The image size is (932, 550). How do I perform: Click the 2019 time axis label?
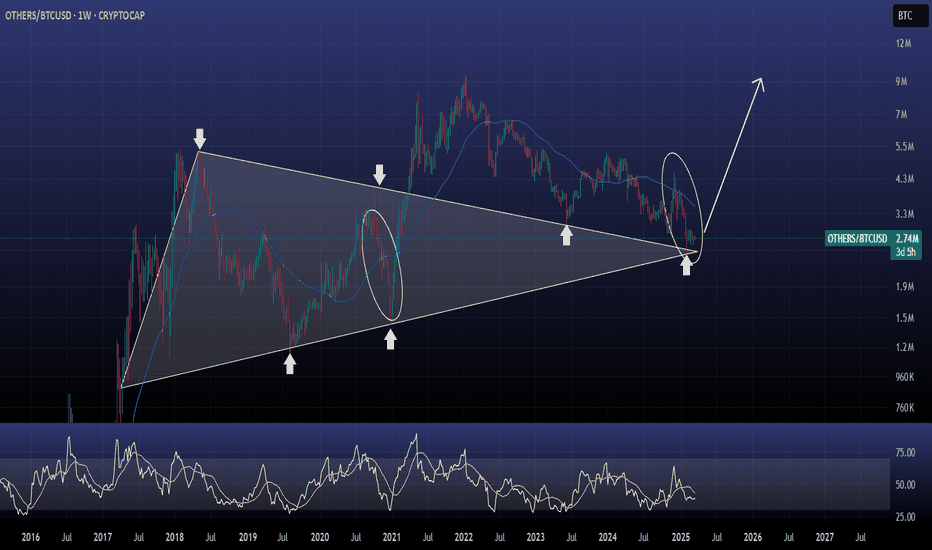[248, 538]
